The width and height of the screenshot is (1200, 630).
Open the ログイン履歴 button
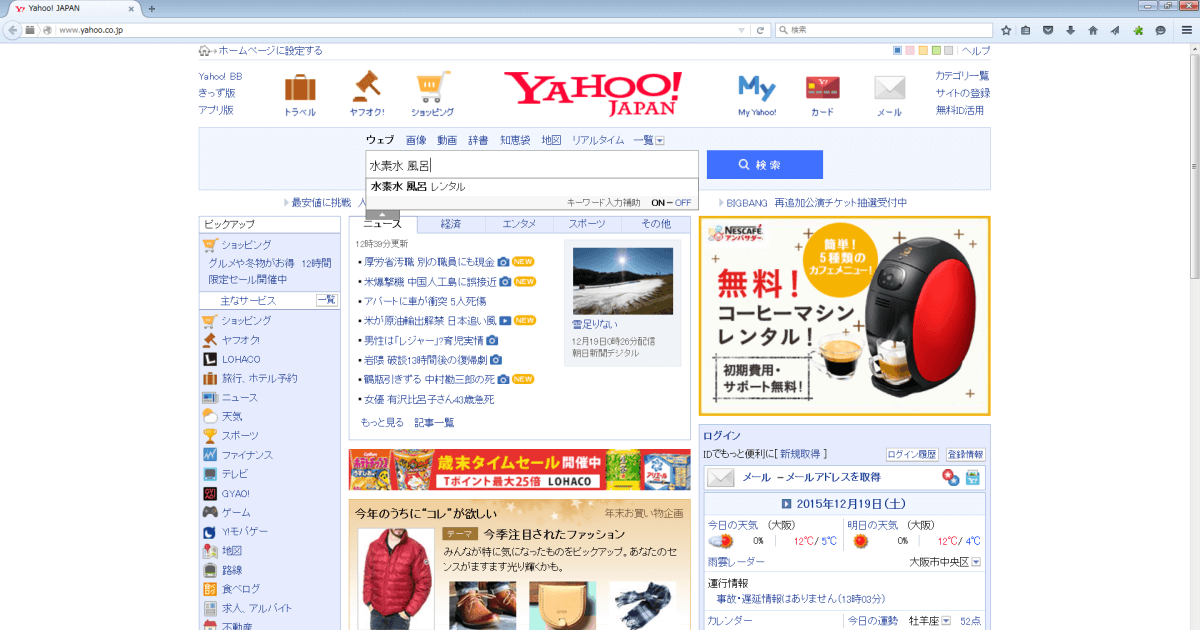pos(912,454)
